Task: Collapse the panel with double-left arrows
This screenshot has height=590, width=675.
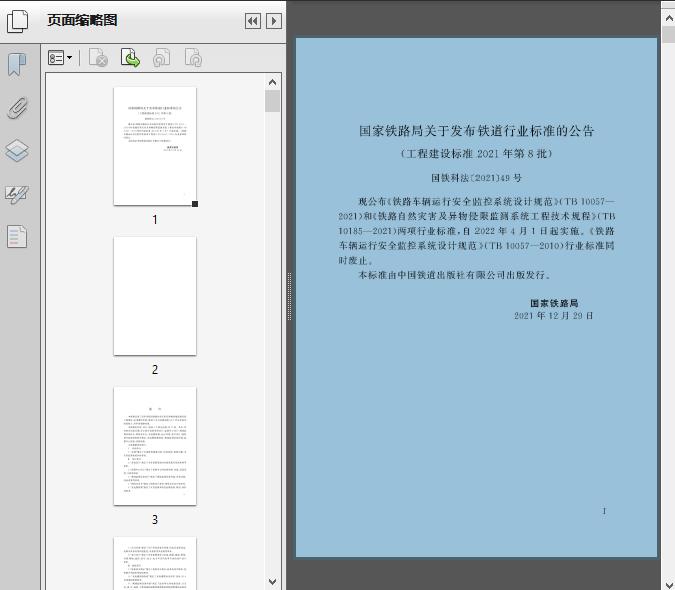Action: coord(253,21)
